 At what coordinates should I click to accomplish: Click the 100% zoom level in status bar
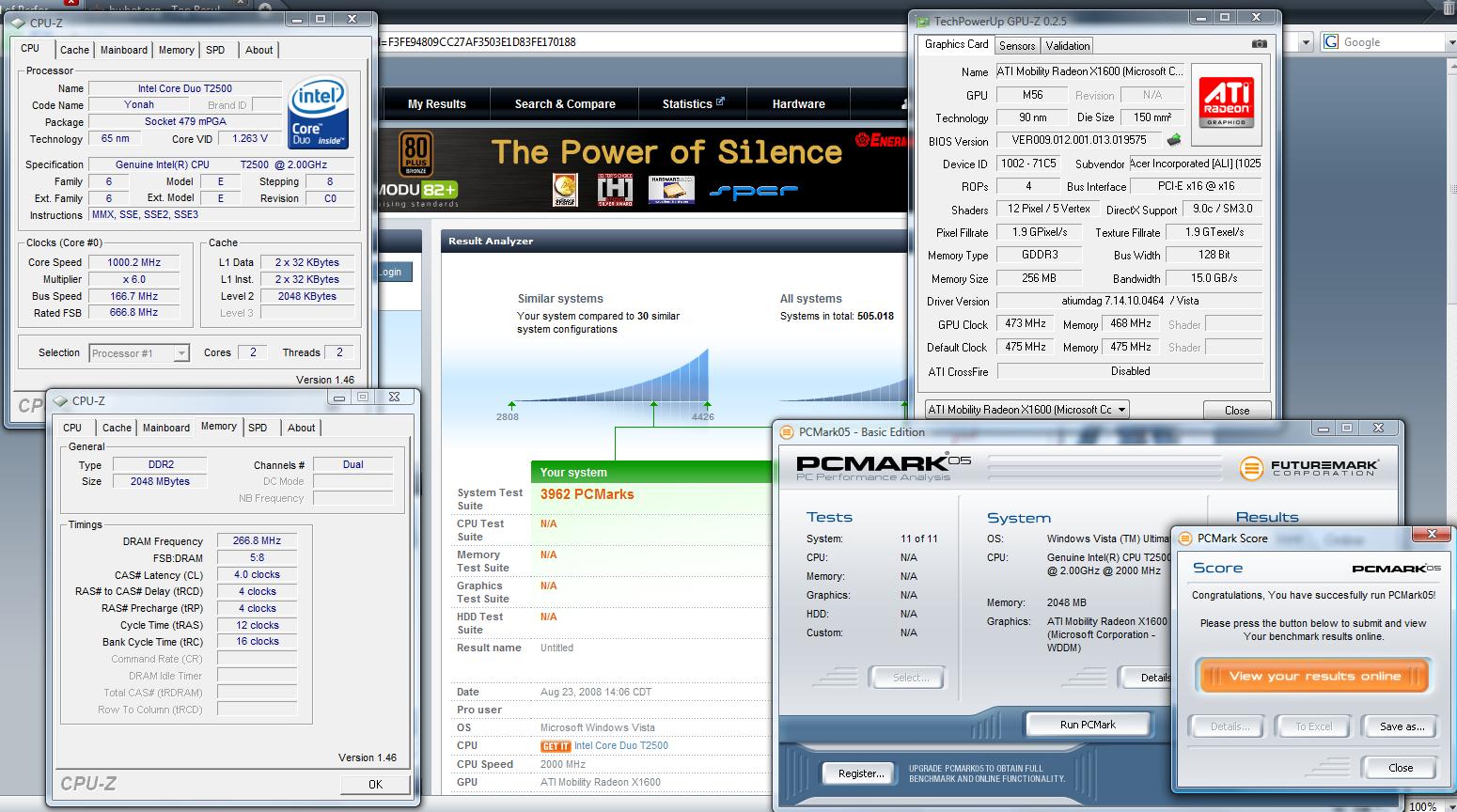pyautogui.click(x=1421, y=806)
